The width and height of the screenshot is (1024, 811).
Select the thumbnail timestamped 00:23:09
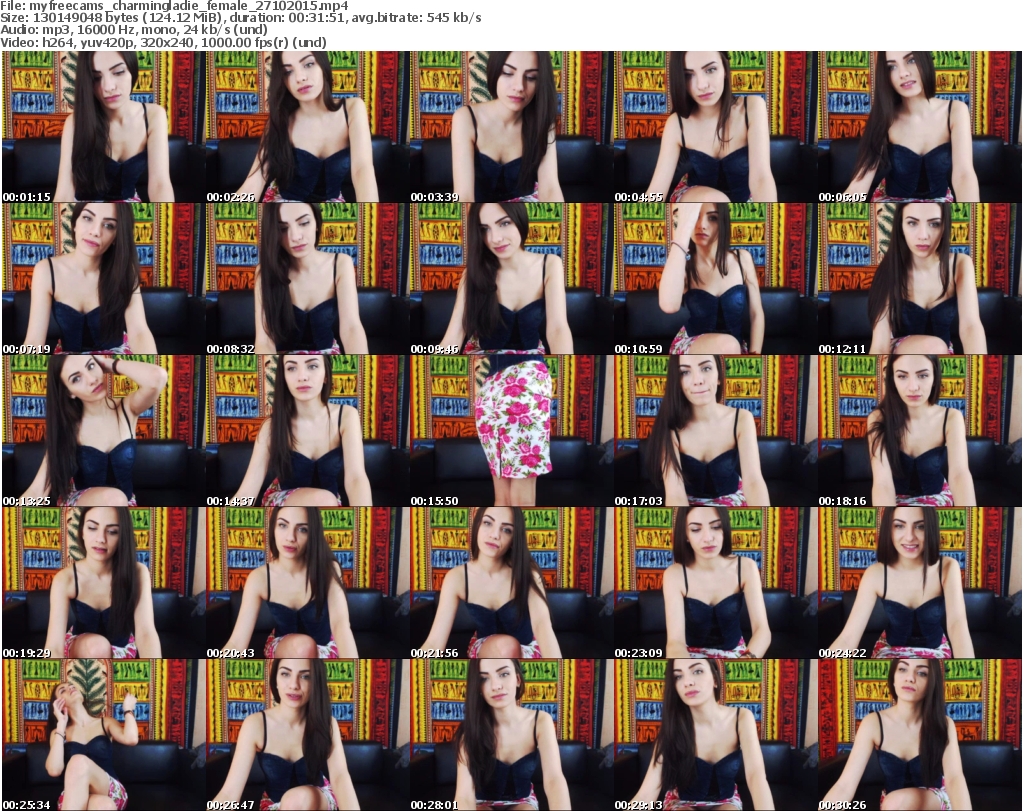click(x=716, y=583)
